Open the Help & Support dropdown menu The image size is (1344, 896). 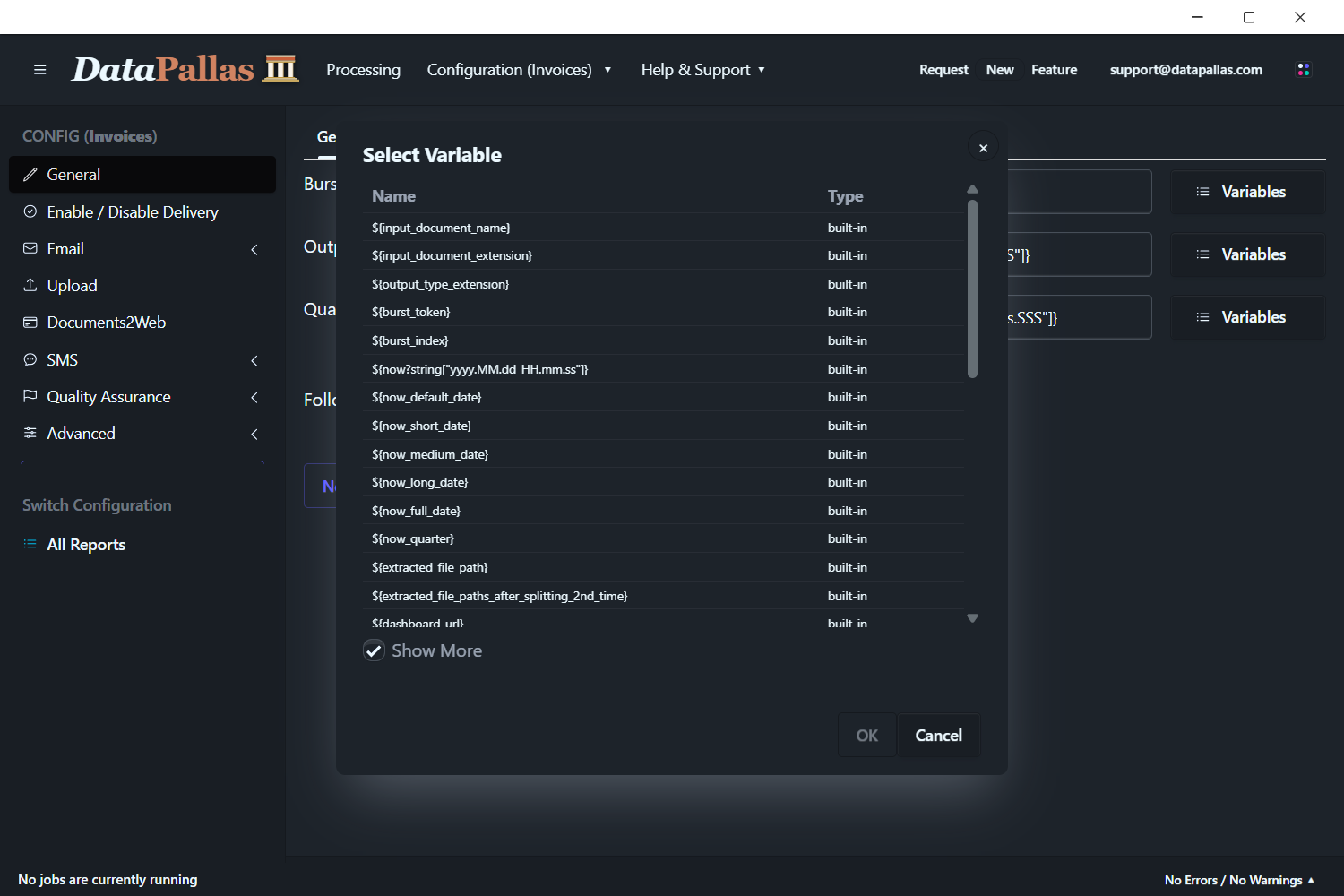pos(703,70)
